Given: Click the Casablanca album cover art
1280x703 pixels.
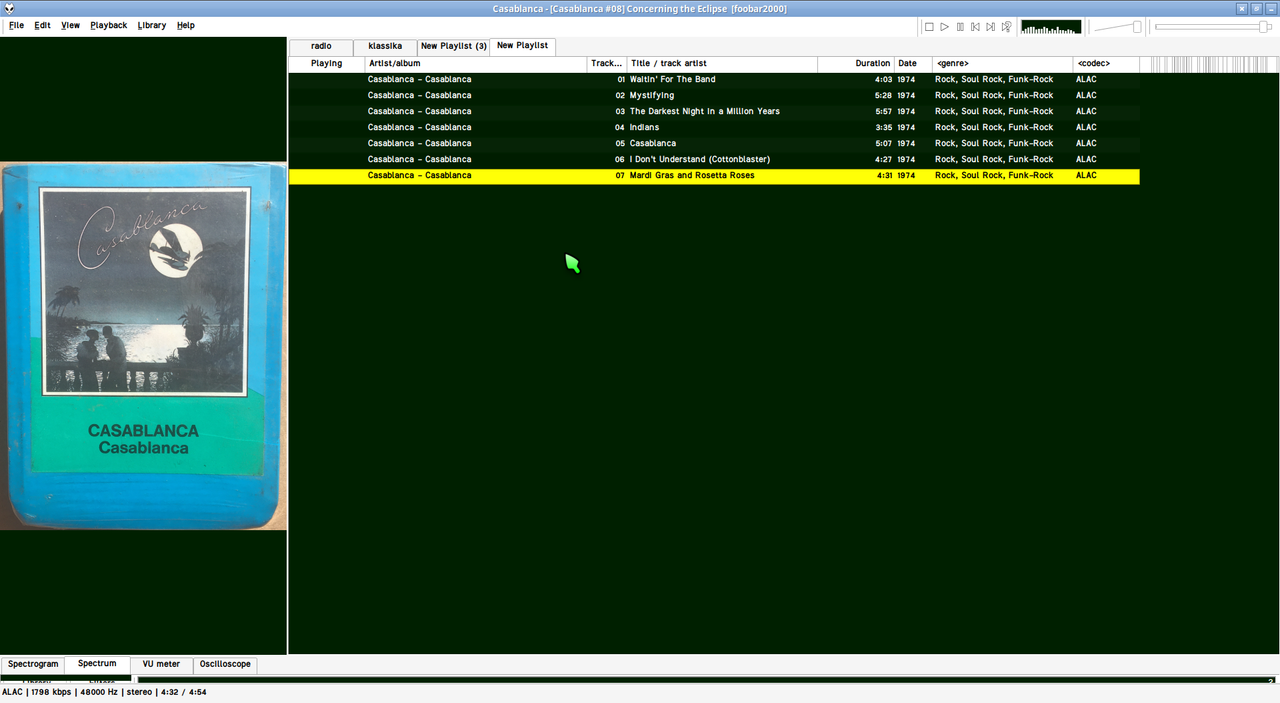Looking at the screenshot, I should click(x=143, y=346).
